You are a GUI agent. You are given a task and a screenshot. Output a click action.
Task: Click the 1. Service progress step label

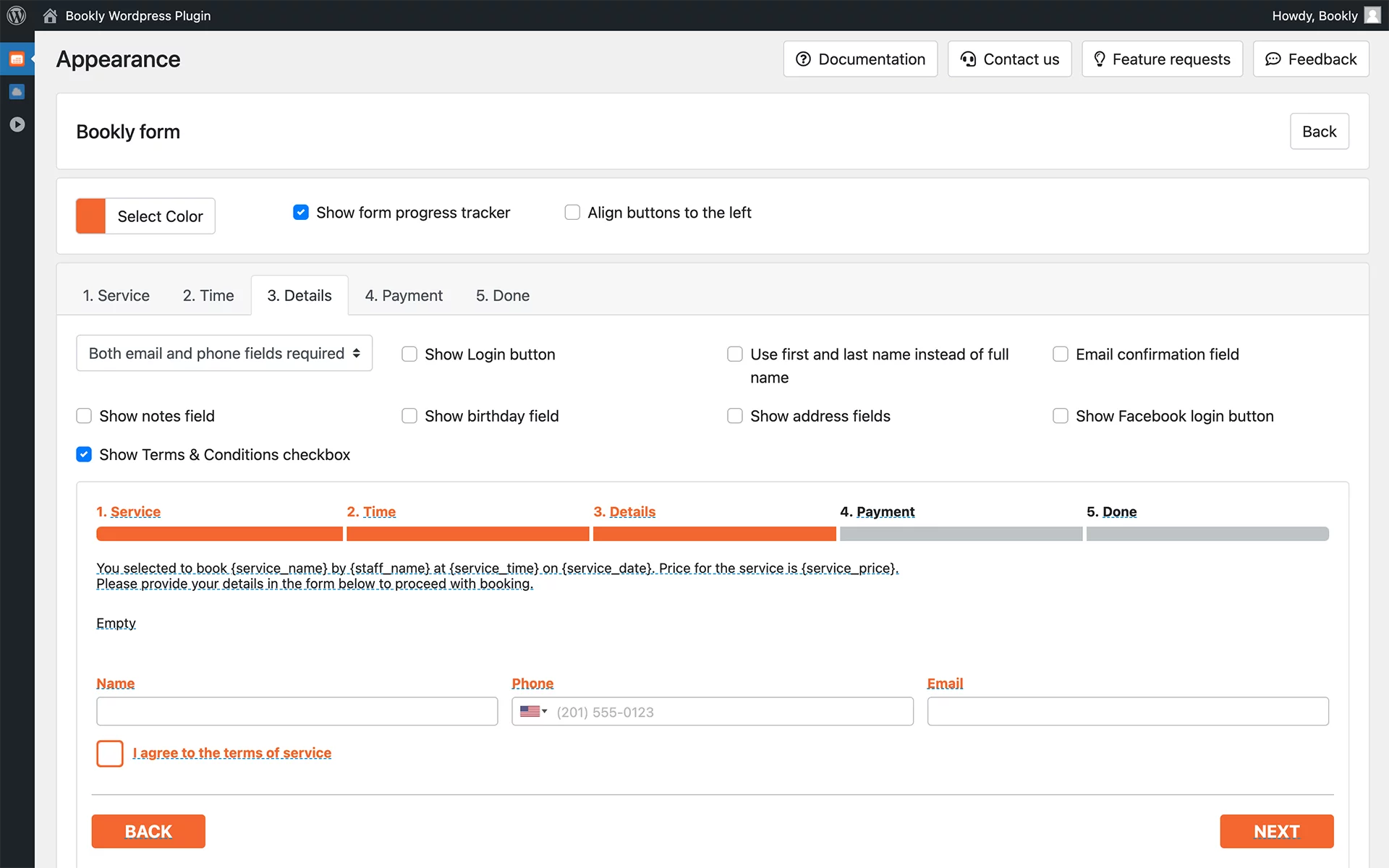(129, 512)
